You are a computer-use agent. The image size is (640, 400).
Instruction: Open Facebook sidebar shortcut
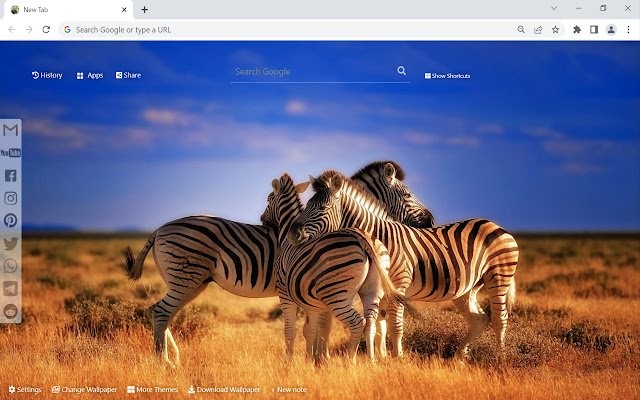(11, 176)
